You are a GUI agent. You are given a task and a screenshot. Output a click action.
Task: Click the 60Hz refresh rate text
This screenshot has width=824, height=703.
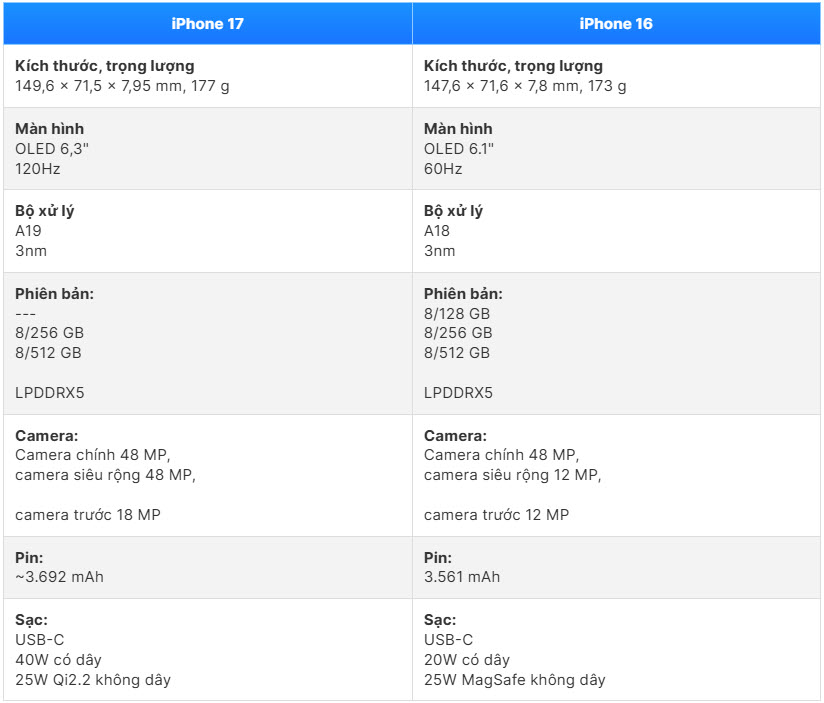(x=443, y=169)
